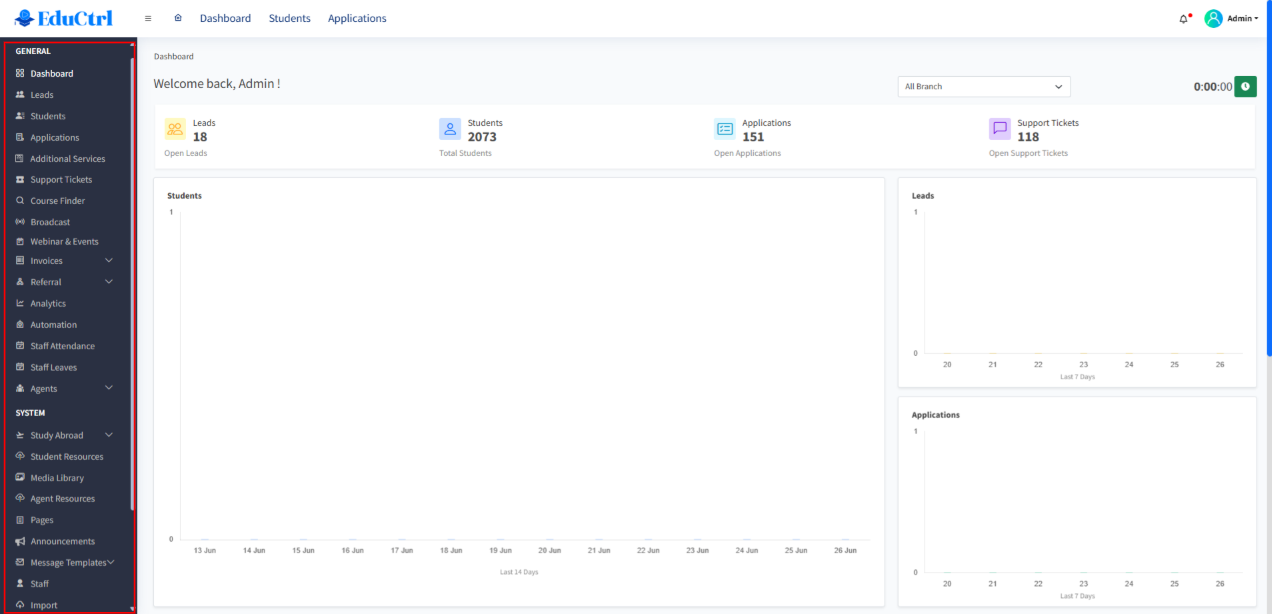1272x614 pixels.
Task: Click the Course Finder search icon
Action: [x=20, y=201]
